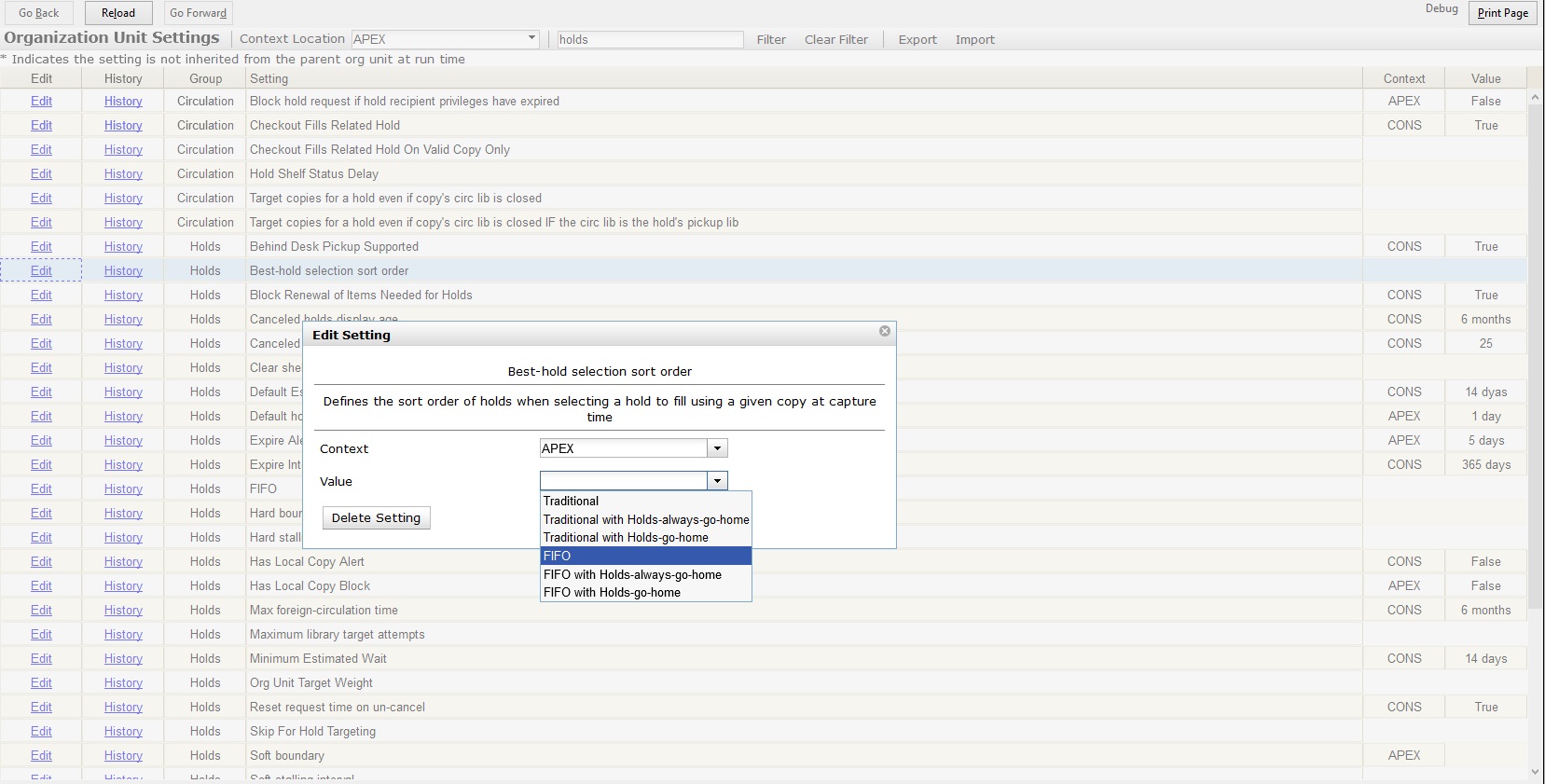Select Traditional with Holds-always-go-home option
Screen dimensions: 1545x784
(x=645, y=520)
